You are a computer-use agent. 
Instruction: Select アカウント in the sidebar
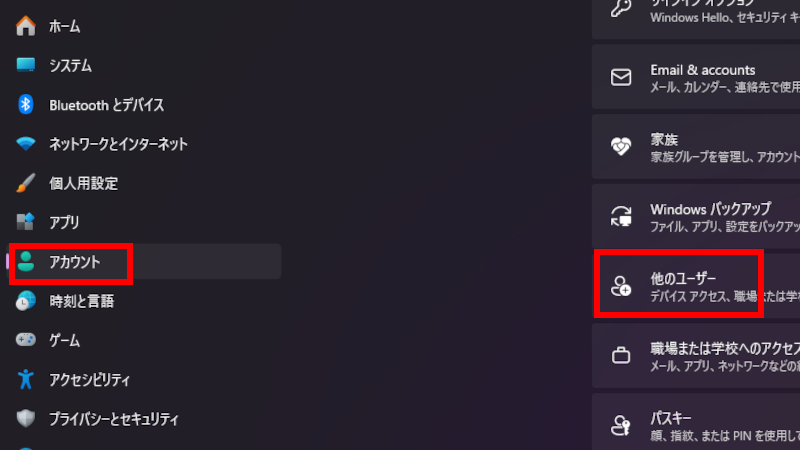[75, 262]
